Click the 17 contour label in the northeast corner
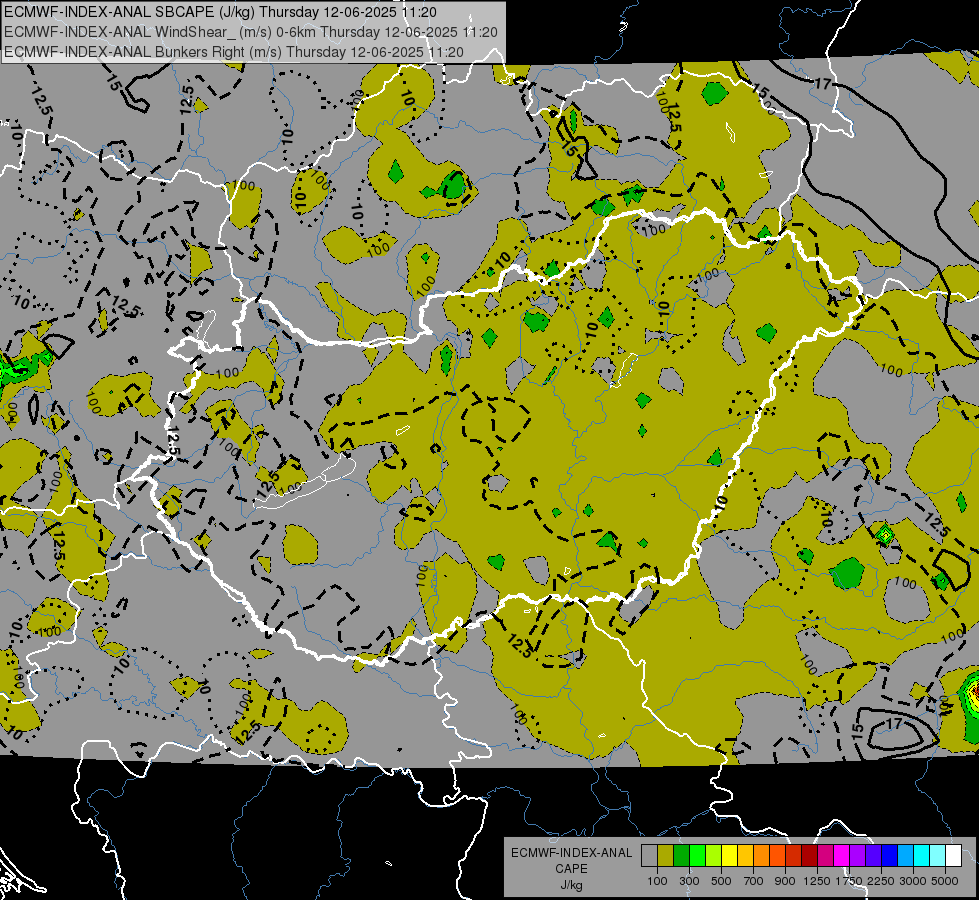The height and width of the screenshot is (900, 979). (823, 83)
